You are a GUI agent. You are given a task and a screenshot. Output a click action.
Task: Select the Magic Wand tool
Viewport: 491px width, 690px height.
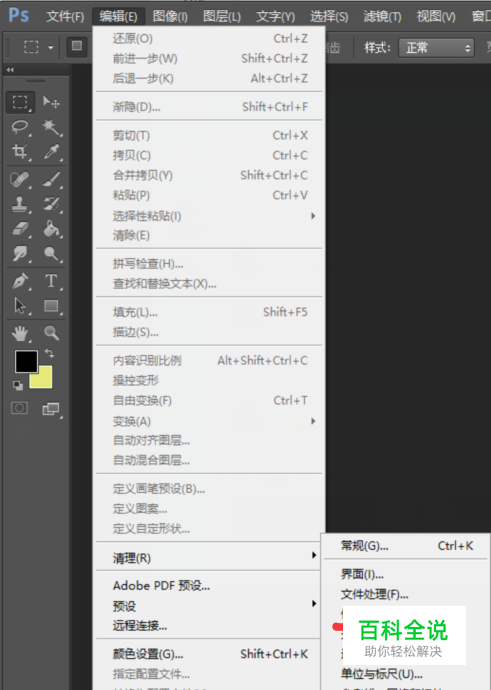click(51, 127)
